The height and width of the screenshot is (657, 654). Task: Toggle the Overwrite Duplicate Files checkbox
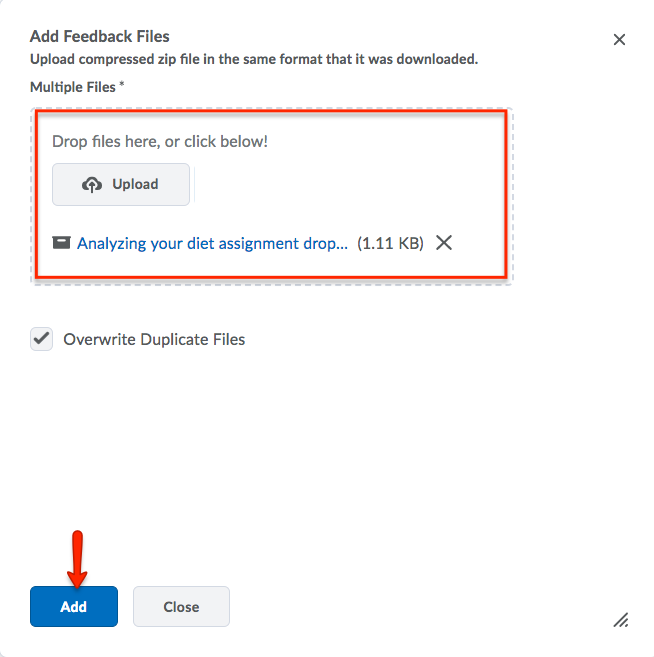42,339
